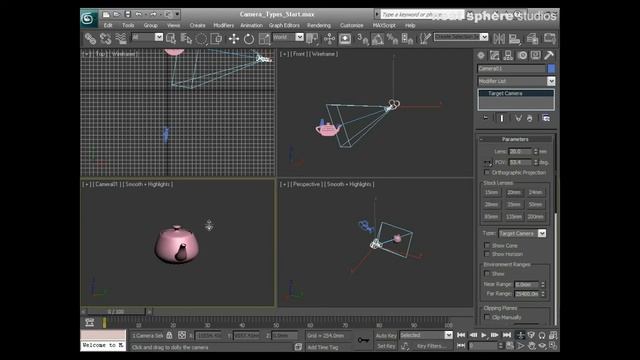Click the Undo arrow icon
The height and width of the screenshot is (360, 640).
[x=139, y=14]
